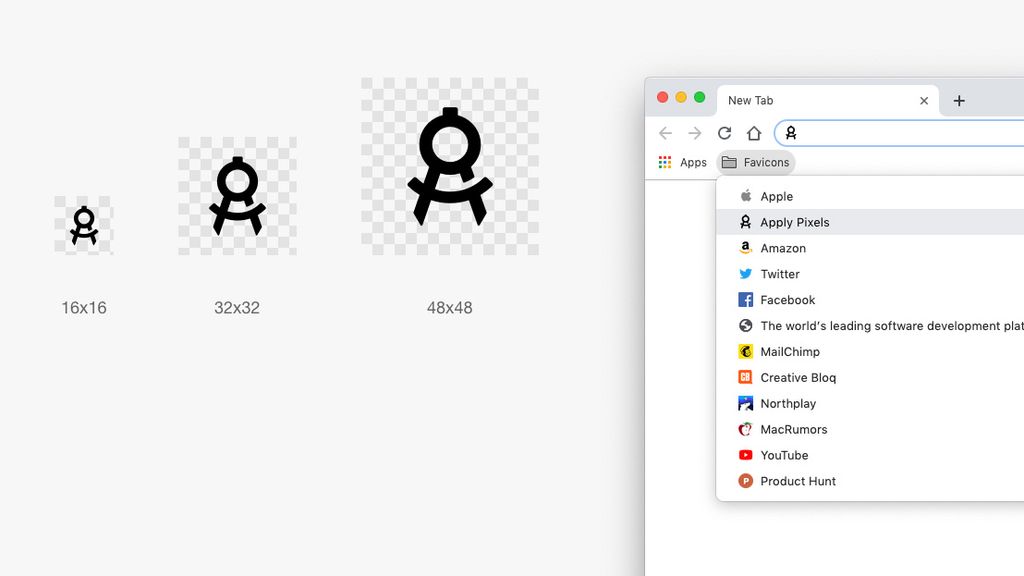Click the MailChimp monkey favicon
Viewport: 1024px width, 576px height.
[x=746, y=351]
